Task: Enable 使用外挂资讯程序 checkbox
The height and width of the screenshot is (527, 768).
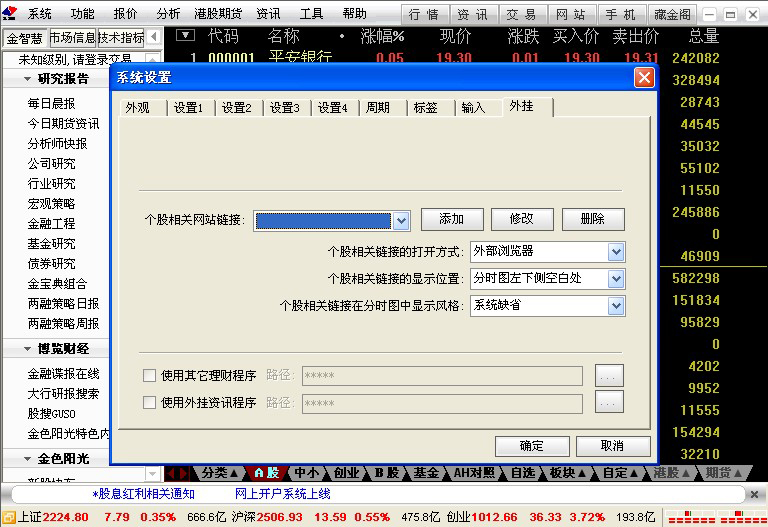Action: click(x=149, y=403)
